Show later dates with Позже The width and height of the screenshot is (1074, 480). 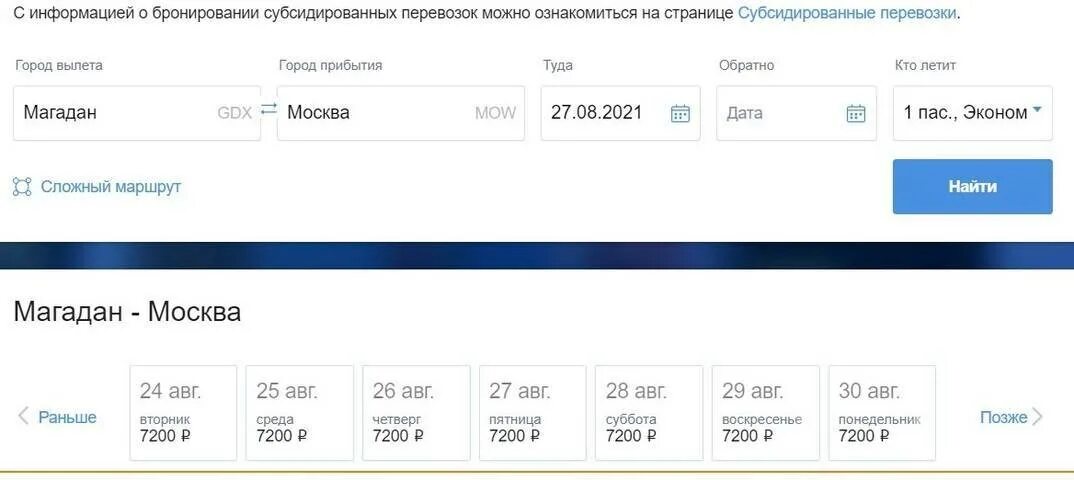point(1003,417)
